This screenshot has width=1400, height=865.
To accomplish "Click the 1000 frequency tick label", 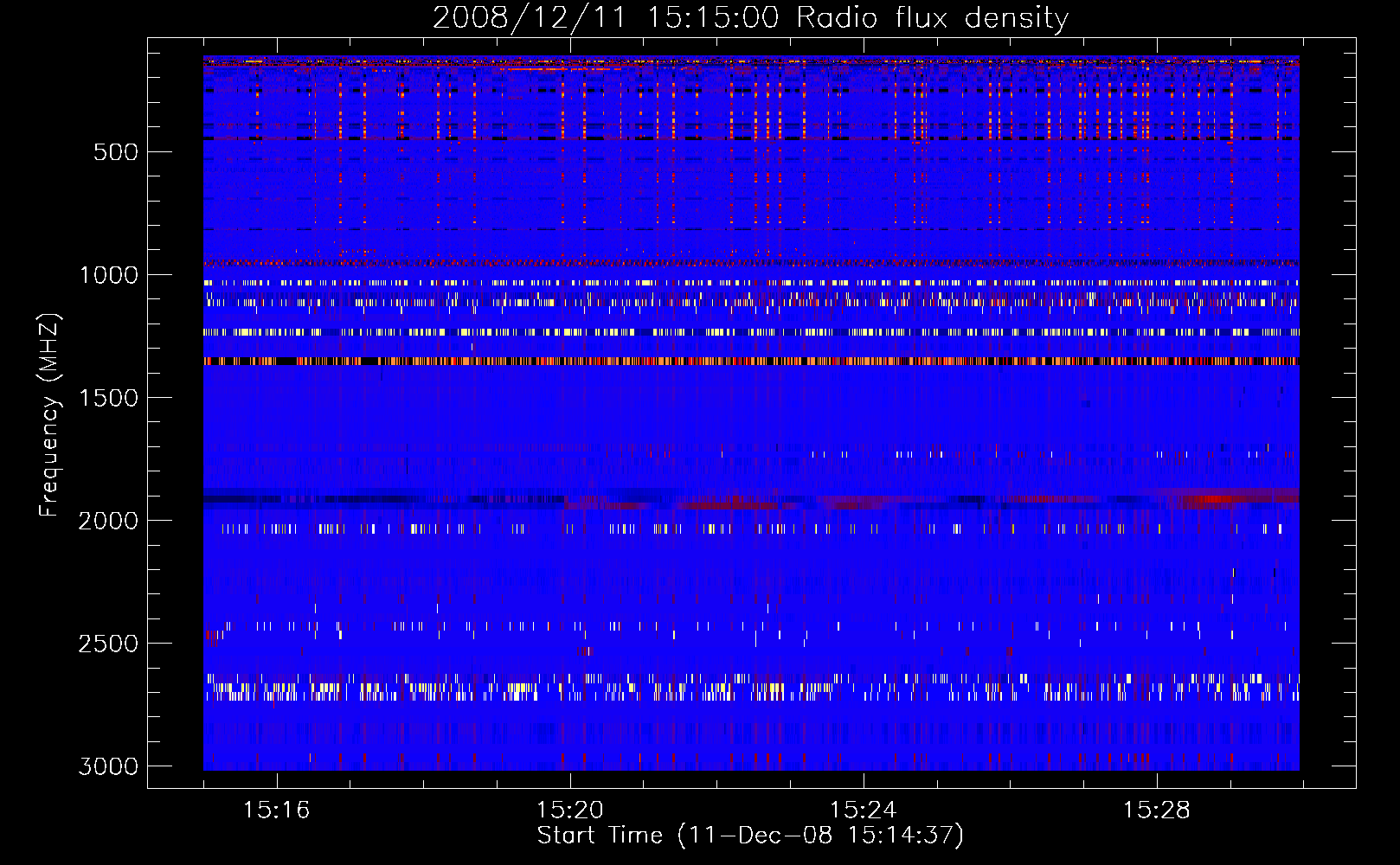I will click(108, 275).
